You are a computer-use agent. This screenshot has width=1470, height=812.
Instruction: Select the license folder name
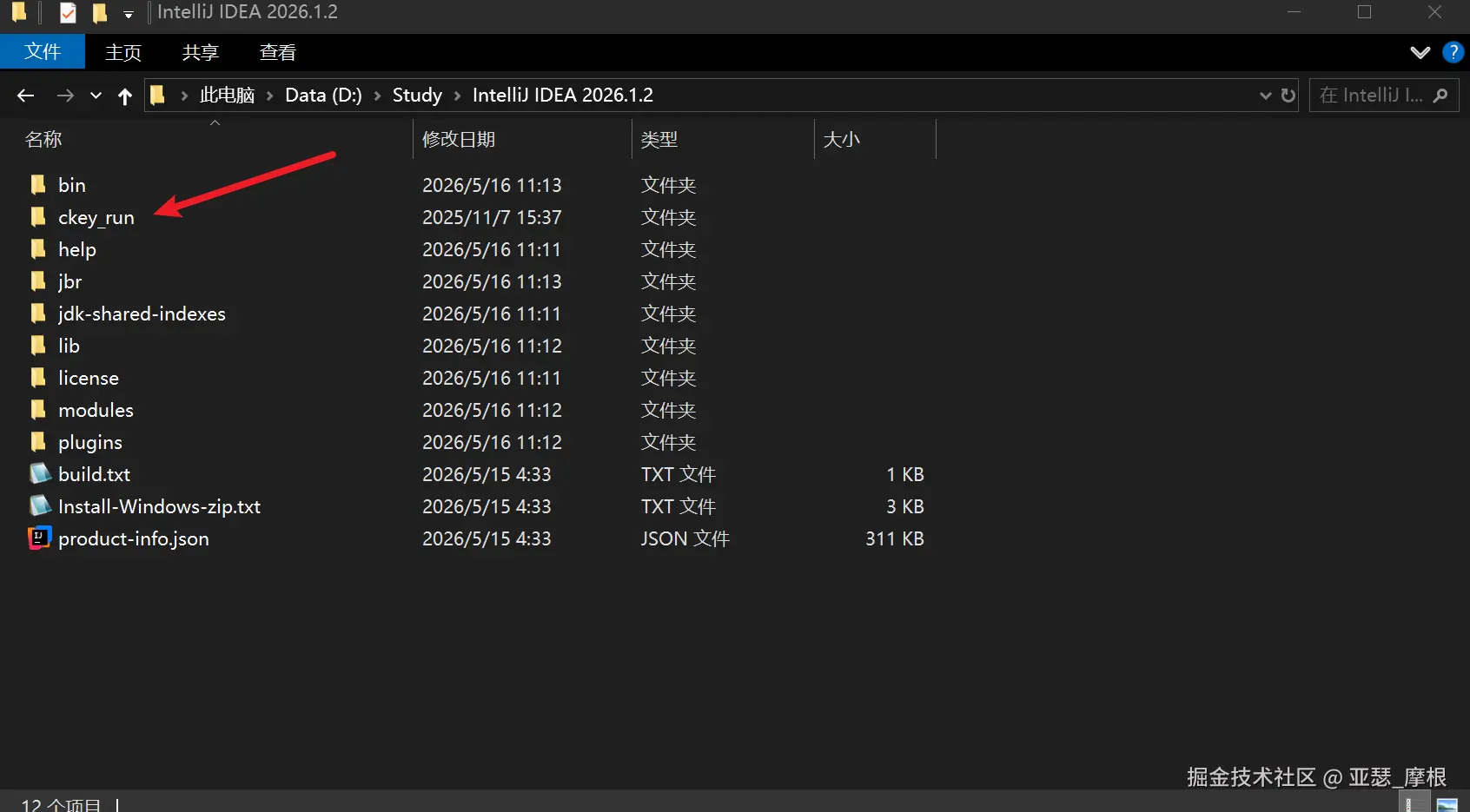(x=89, y=378)
